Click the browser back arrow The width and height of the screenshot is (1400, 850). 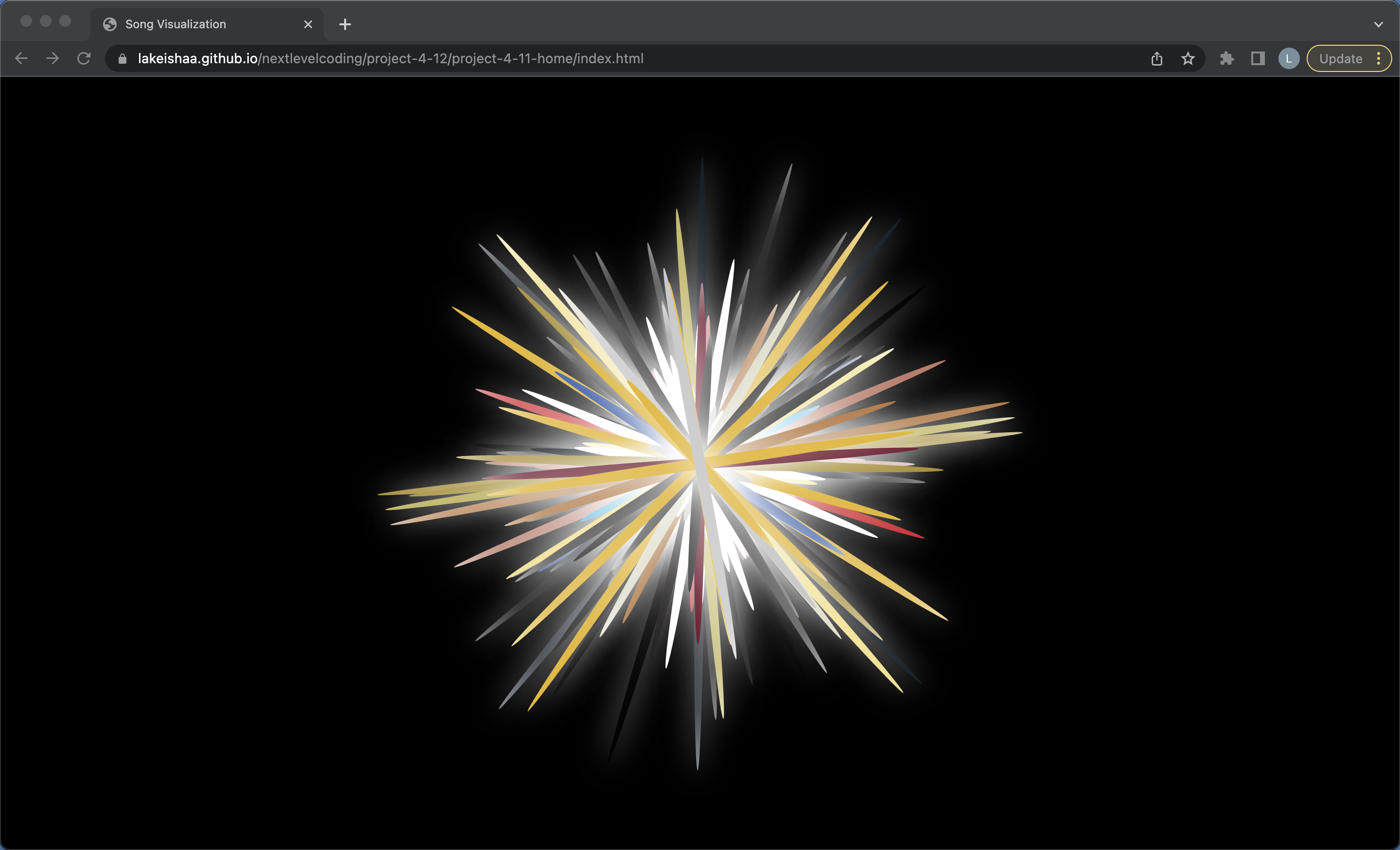tap(21, 58)
